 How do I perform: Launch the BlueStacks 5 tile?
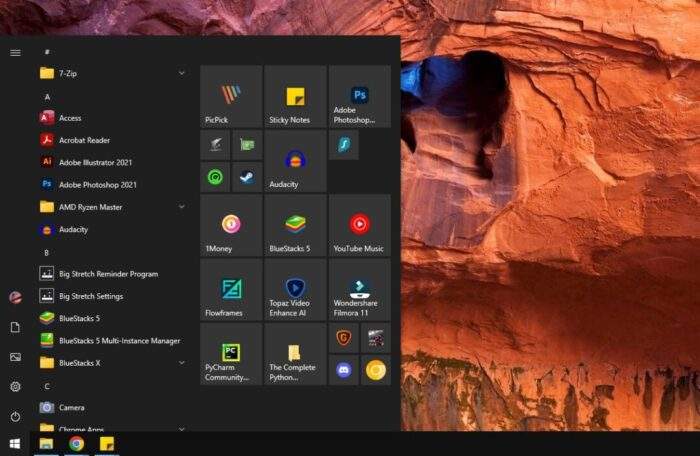pos(295,226)
